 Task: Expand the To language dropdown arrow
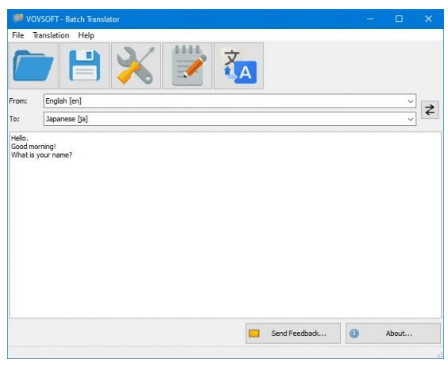tap(410, 119)
